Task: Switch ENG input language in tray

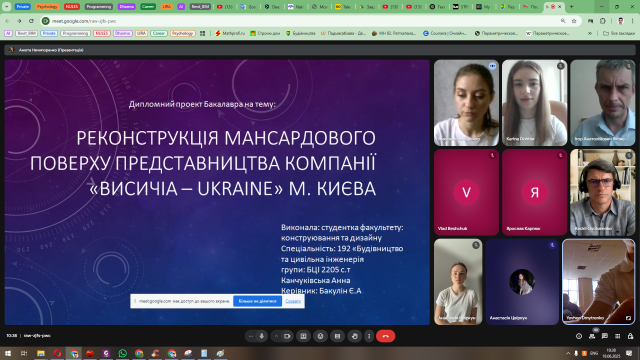Action: pyautogui.click(x=594, y=353)
